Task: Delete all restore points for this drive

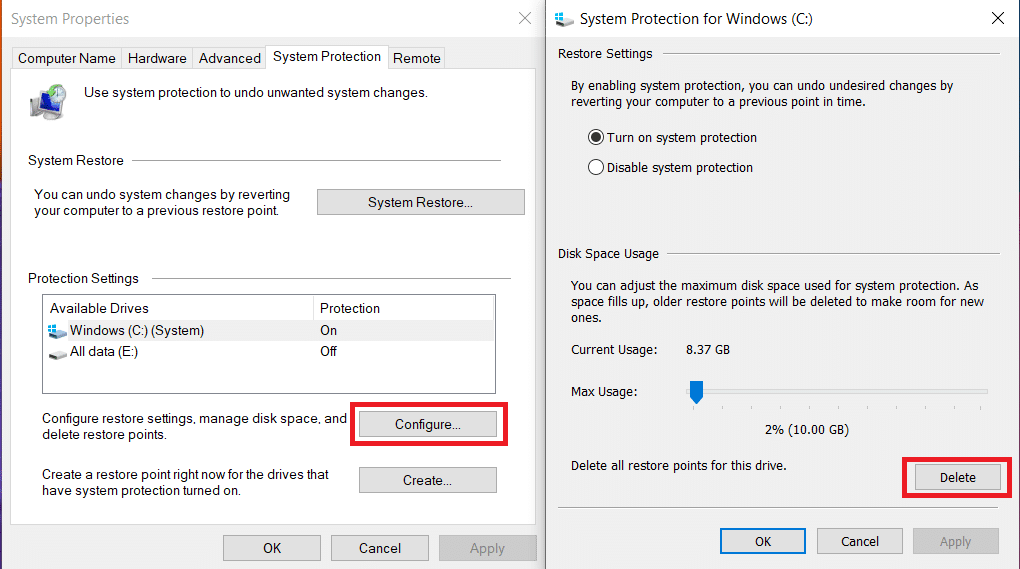Action: [x=957, y=477]
